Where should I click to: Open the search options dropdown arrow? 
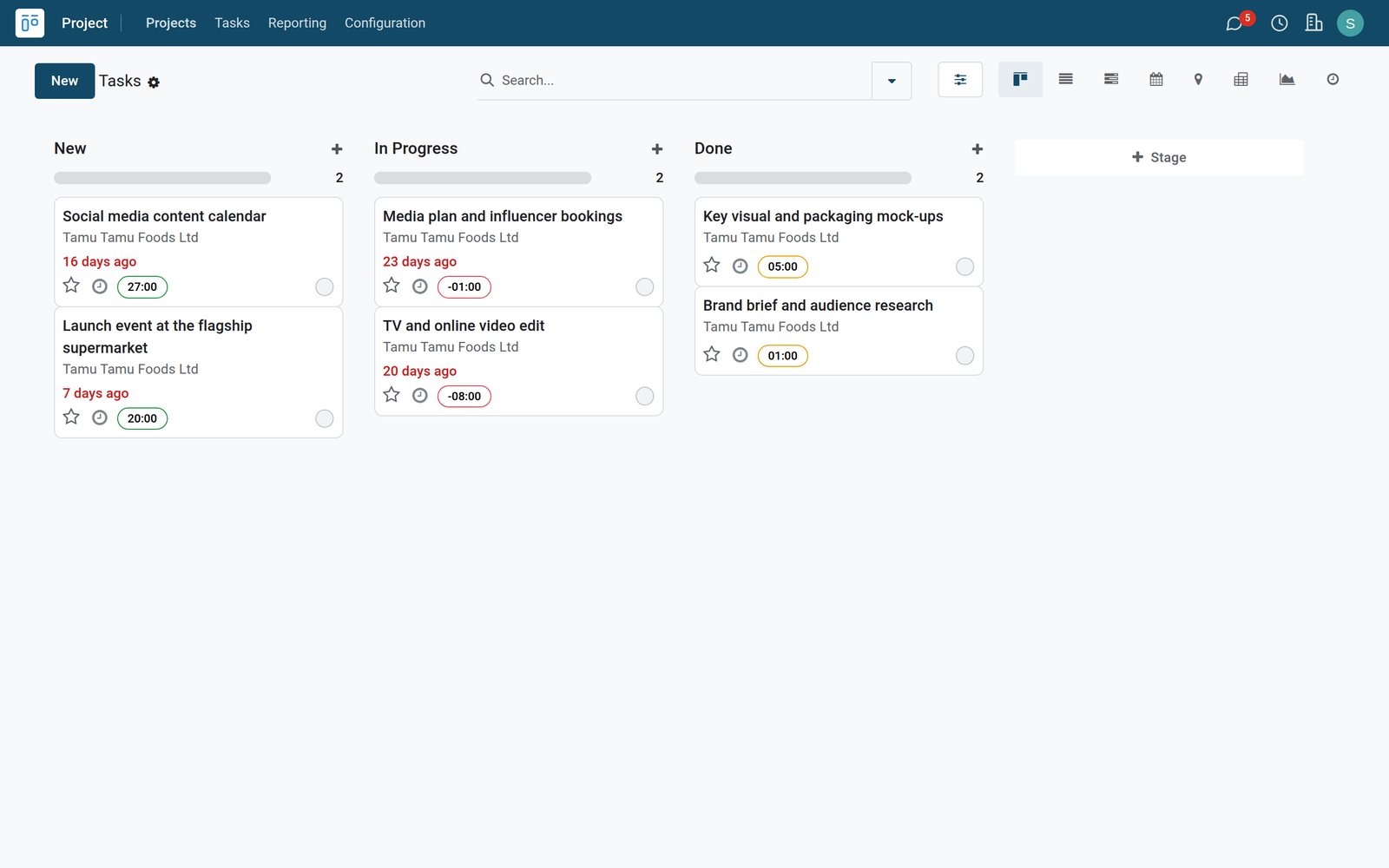[x=892, y=81]
